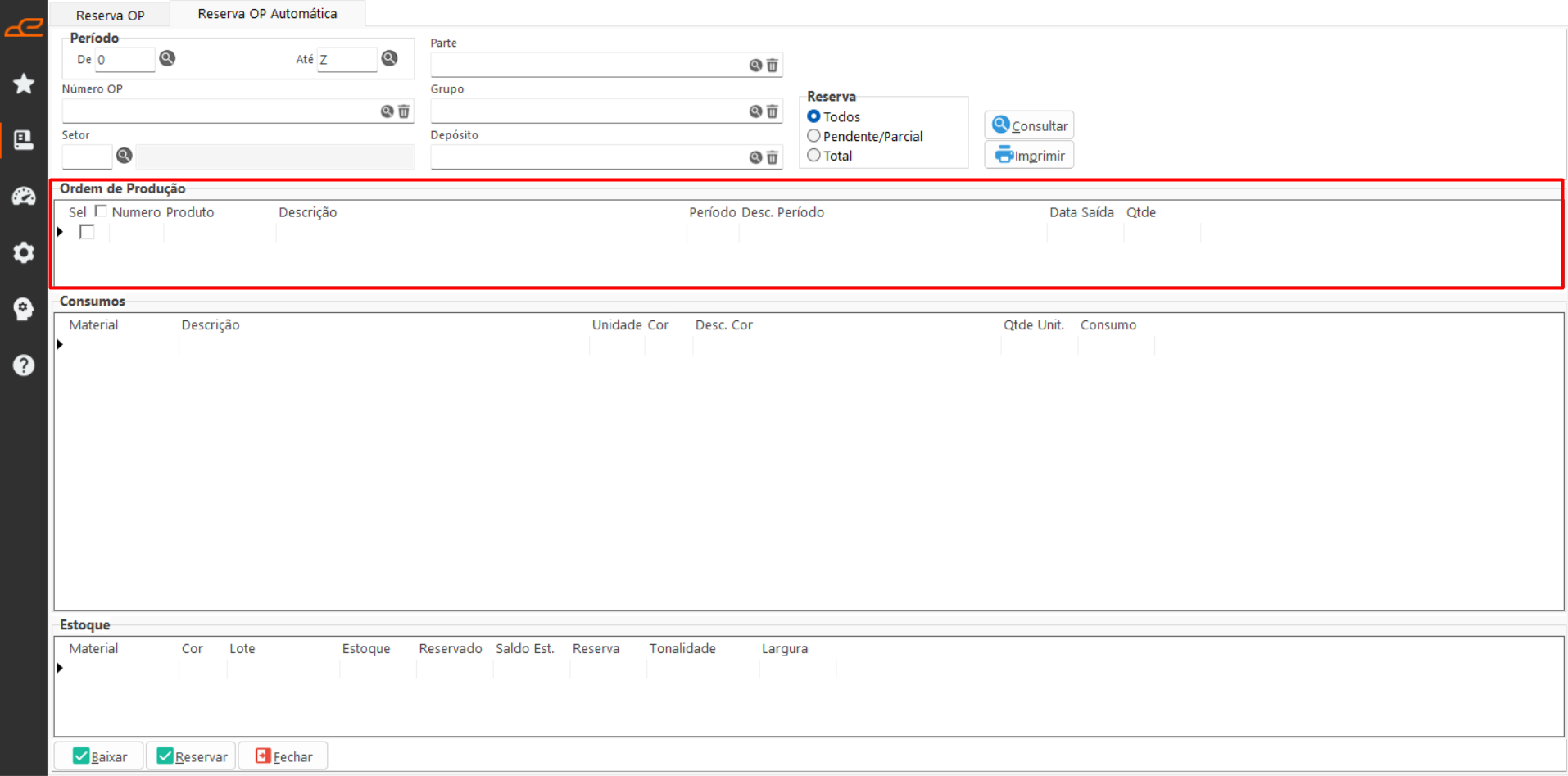Open the Reserva OP Automática tab

coord(267,14)
